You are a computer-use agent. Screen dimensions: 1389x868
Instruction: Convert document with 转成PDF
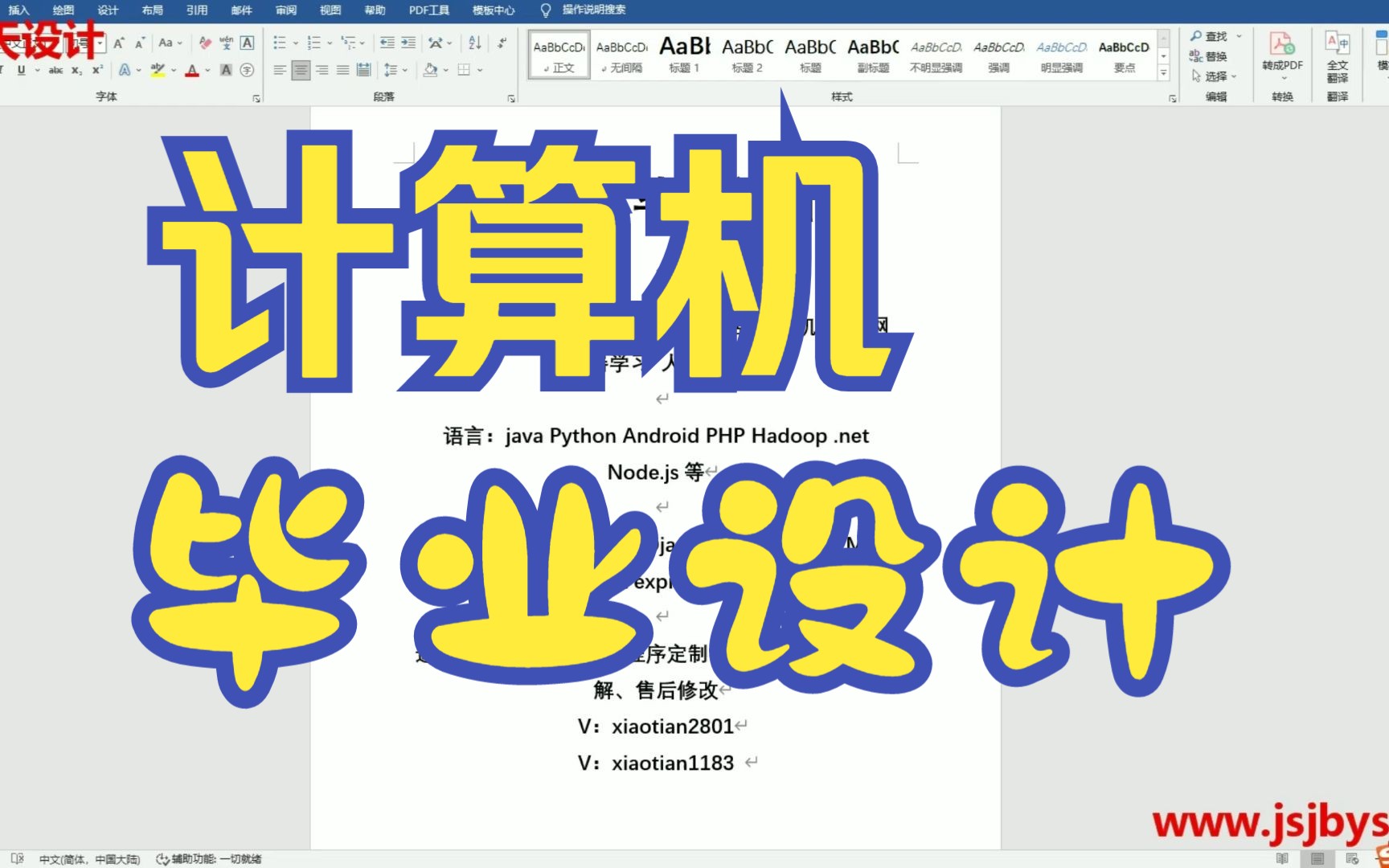[x=1282, y=55]
